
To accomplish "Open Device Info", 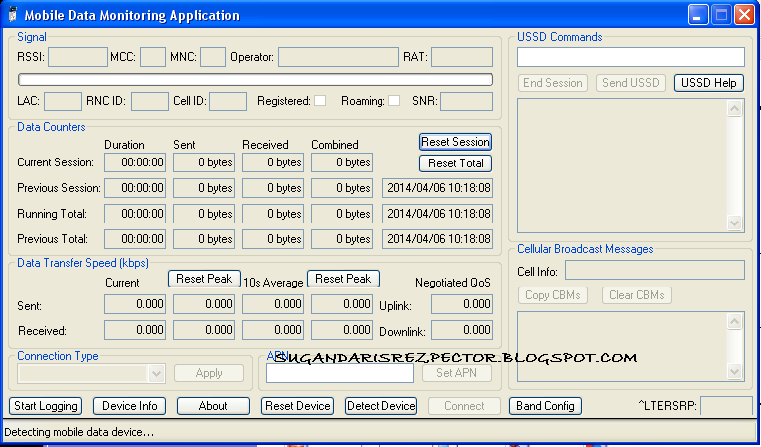I will point(129,406).
